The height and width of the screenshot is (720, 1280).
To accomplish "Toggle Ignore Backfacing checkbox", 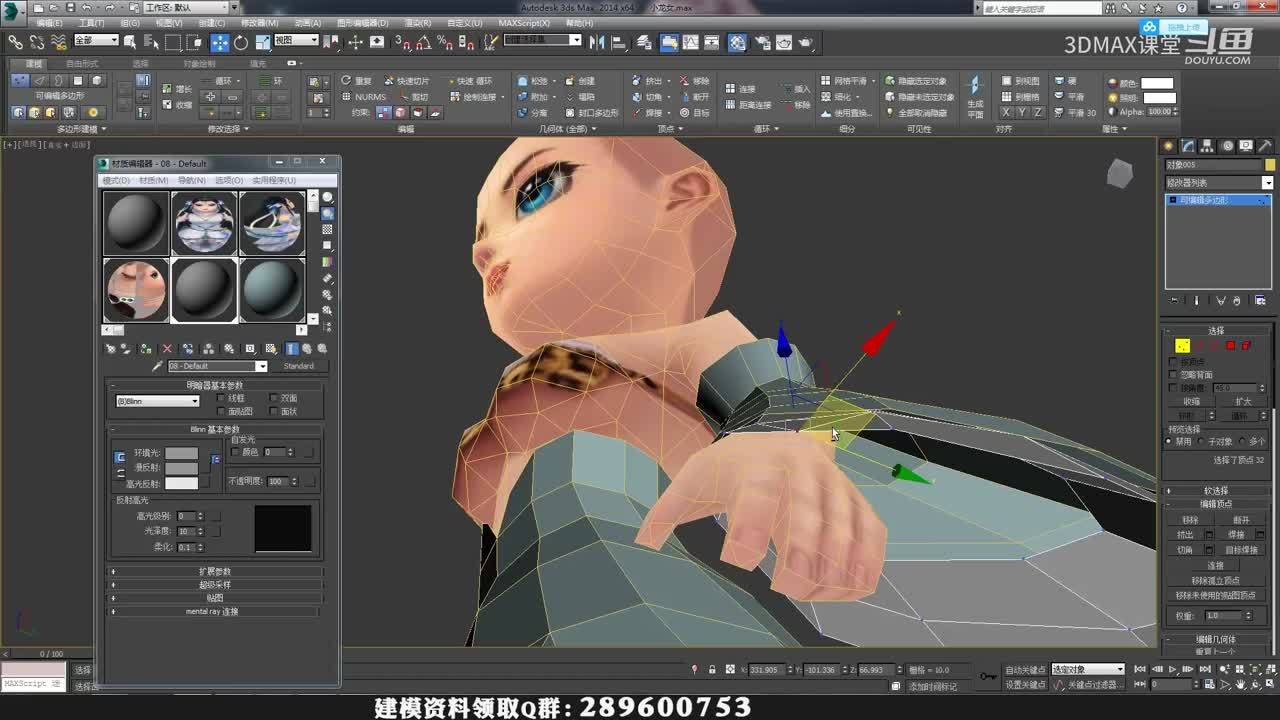I will point(1173,375).
